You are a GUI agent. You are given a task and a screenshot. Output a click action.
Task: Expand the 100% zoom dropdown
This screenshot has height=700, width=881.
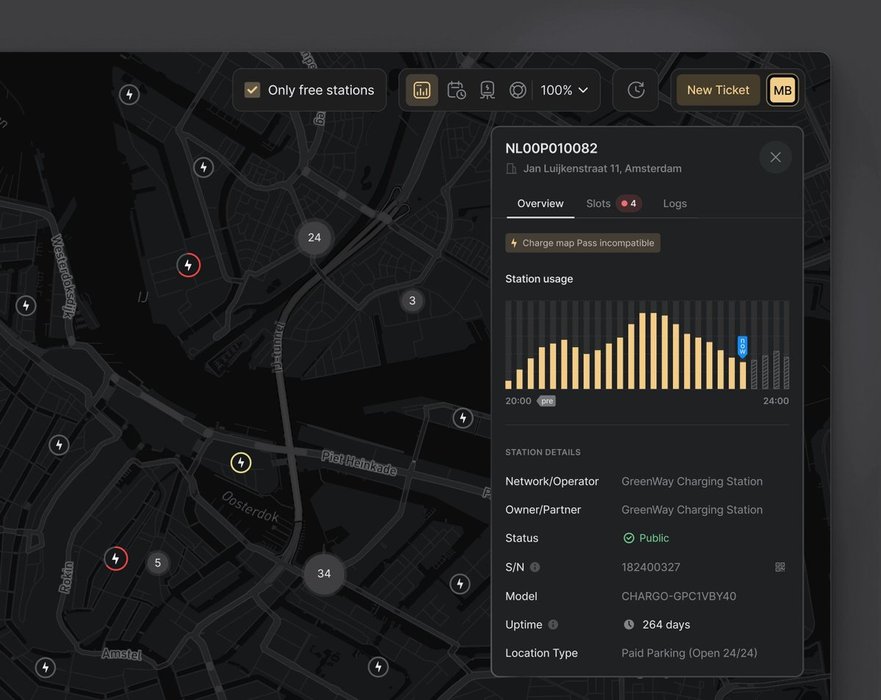click(x=565, y=90)
